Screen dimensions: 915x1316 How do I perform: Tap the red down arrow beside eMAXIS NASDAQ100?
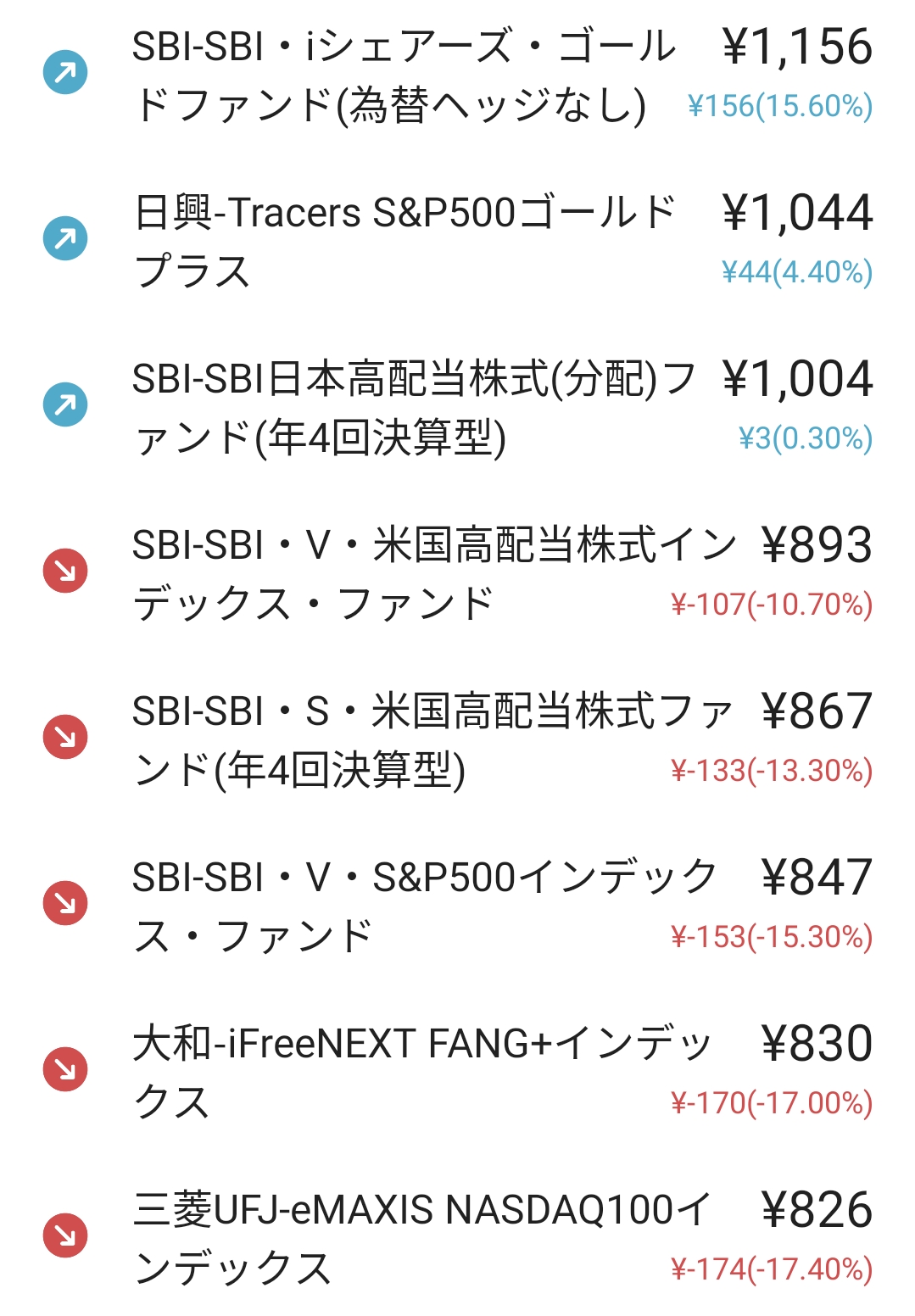[65, 1236]
